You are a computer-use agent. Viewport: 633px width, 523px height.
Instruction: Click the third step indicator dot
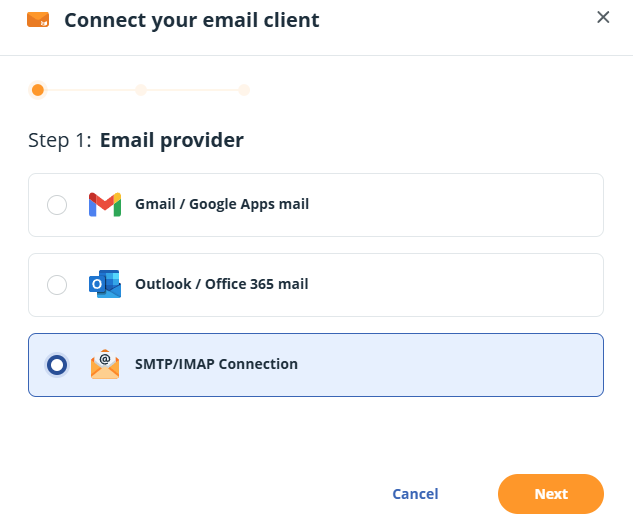point(244,90)
